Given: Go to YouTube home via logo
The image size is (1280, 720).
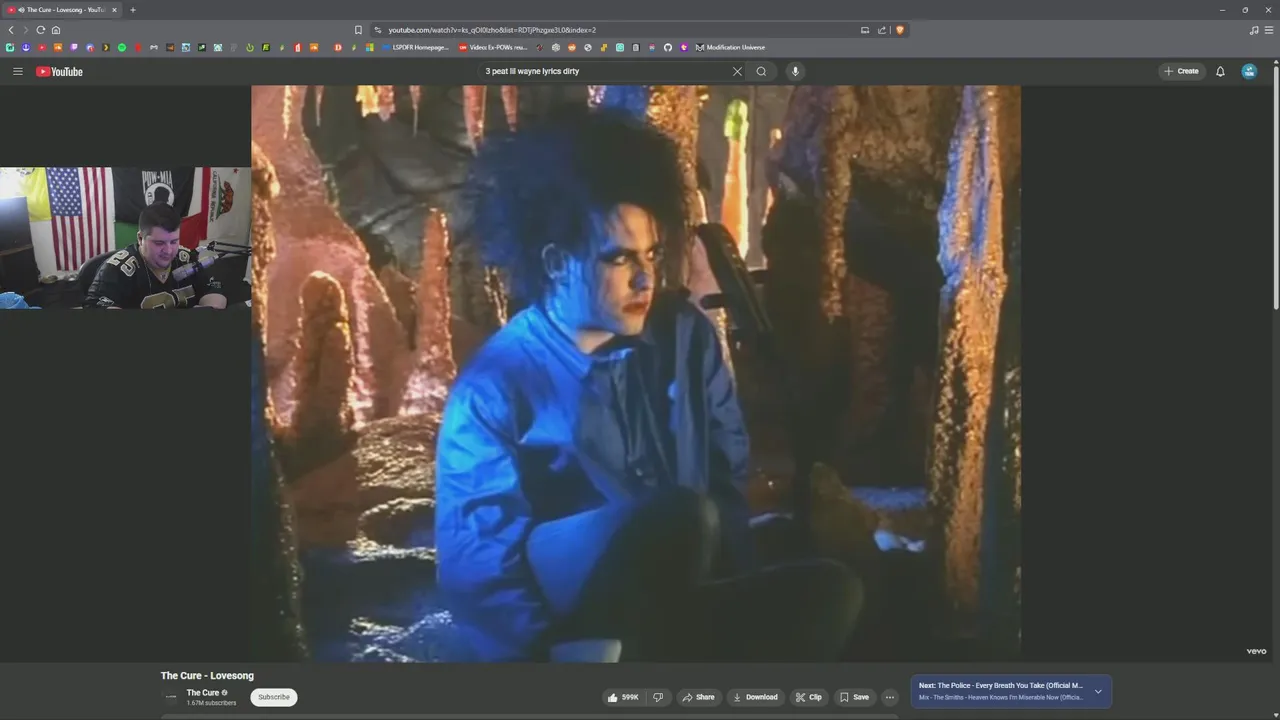Looking at the screenshot, I should (x=60, y=71).
